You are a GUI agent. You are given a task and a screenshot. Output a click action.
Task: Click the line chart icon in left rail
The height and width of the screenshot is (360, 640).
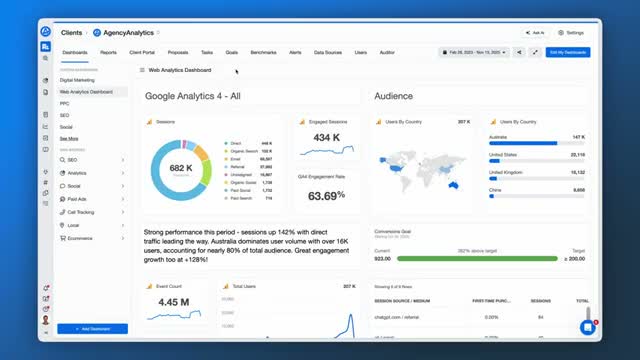pyautogui.click(x=46, y=127)
